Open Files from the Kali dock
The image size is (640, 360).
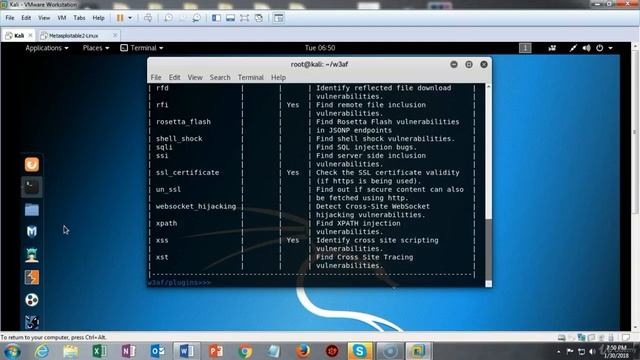32,210
